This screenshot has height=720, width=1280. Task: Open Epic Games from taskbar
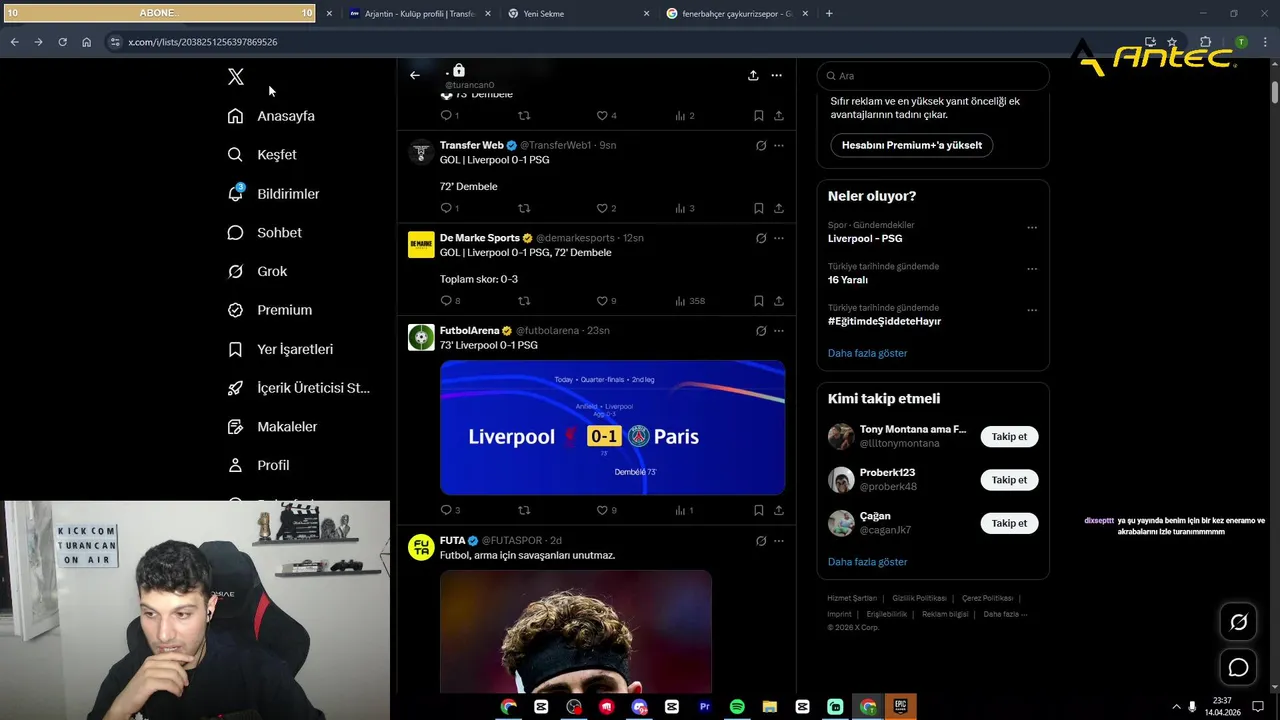pos(900,707)
